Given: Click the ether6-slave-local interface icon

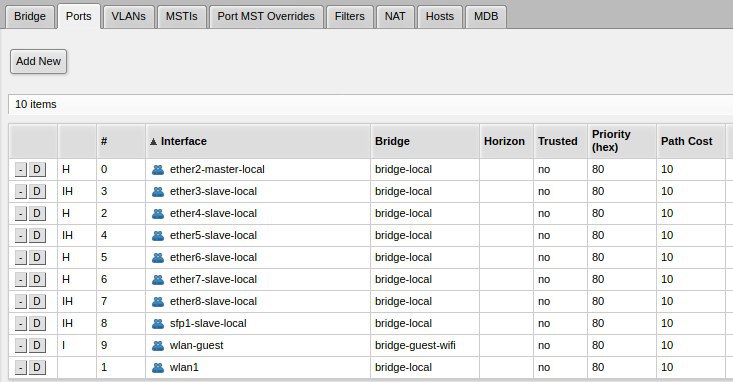Looking at the screenshot, I should (158, 258).
